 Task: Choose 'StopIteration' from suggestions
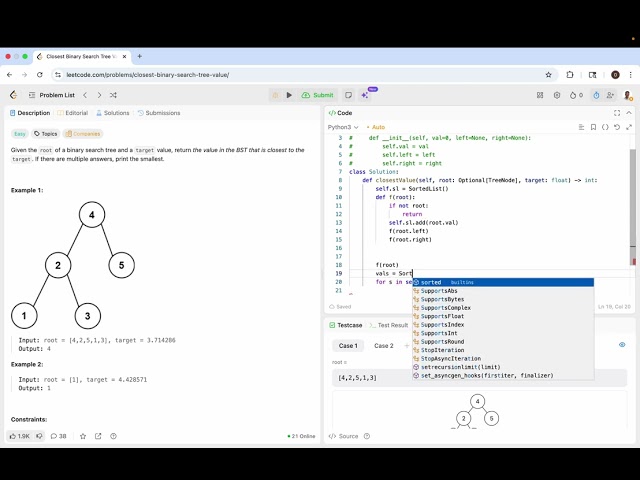point(503,350)
